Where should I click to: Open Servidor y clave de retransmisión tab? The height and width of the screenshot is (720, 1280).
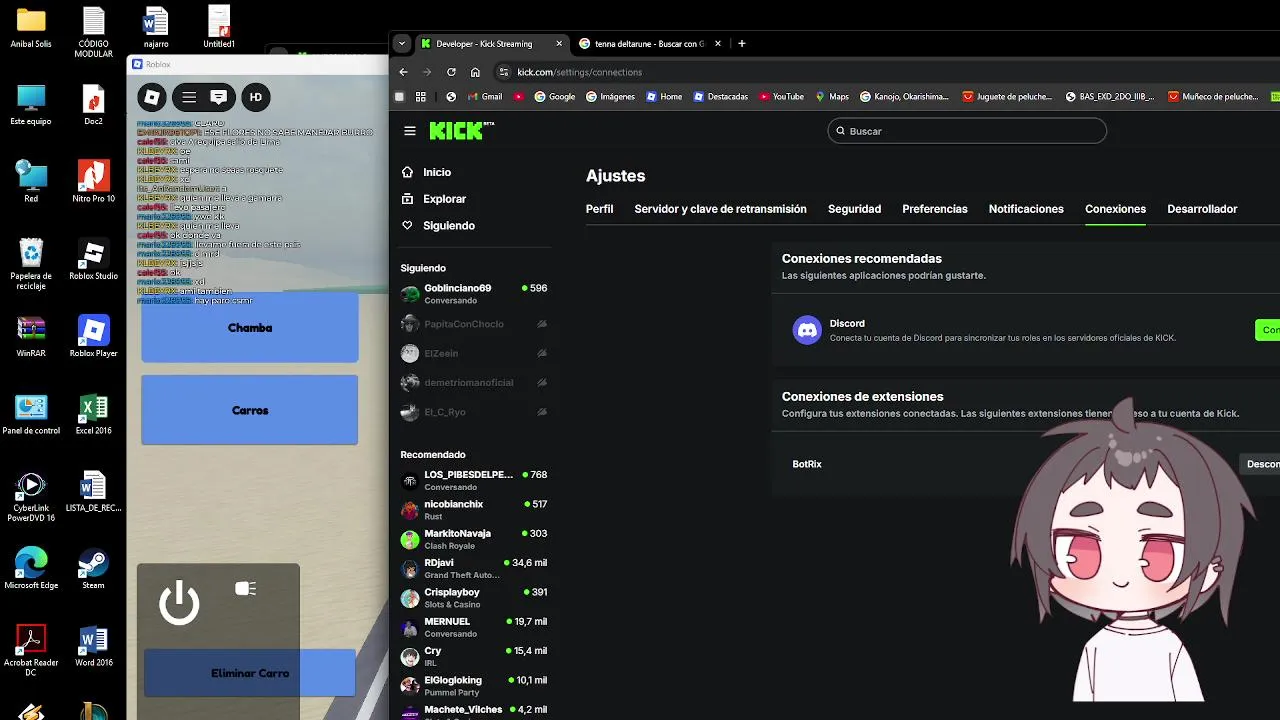(x=720, y=209)
